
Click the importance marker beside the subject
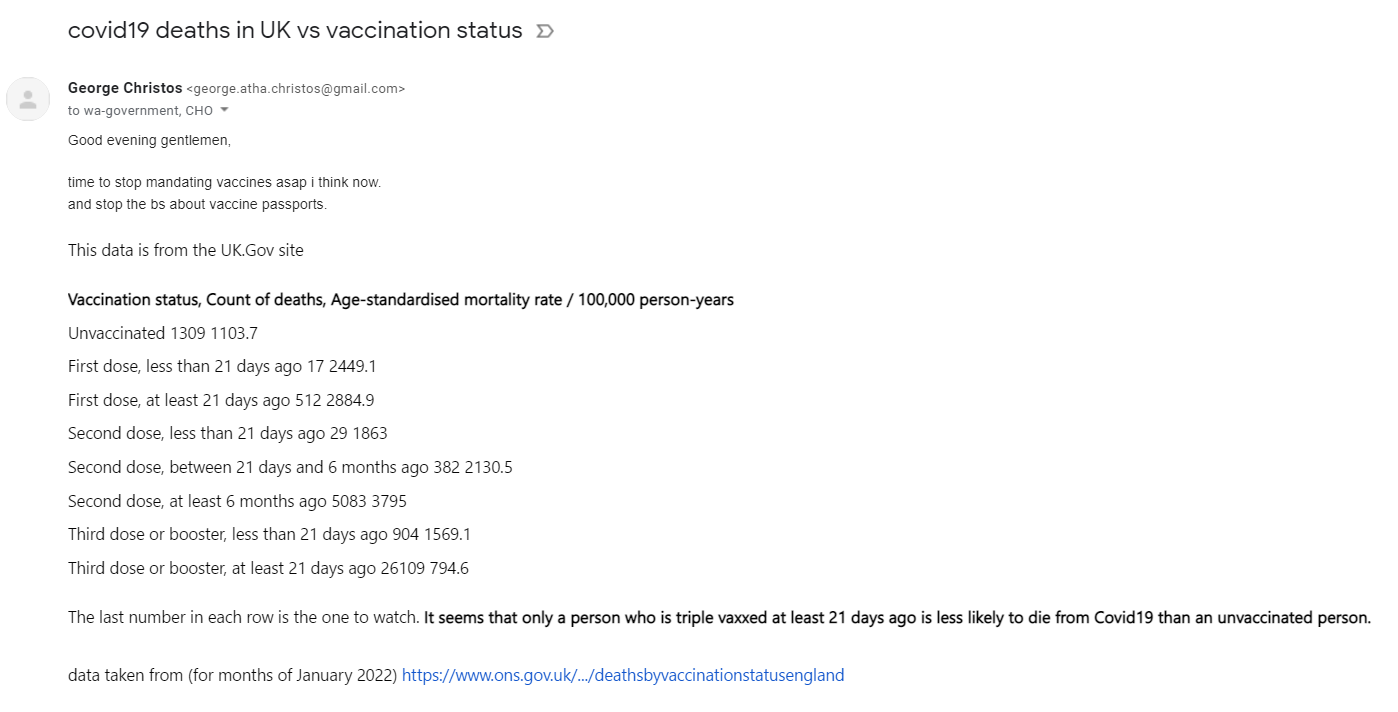click(x=545, y=32)
